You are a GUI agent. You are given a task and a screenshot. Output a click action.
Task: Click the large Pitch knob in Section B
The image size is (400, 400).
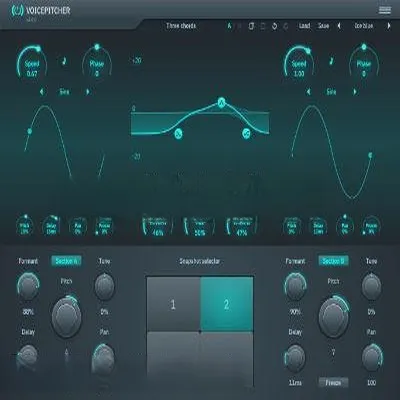click(x=334, y=316)
